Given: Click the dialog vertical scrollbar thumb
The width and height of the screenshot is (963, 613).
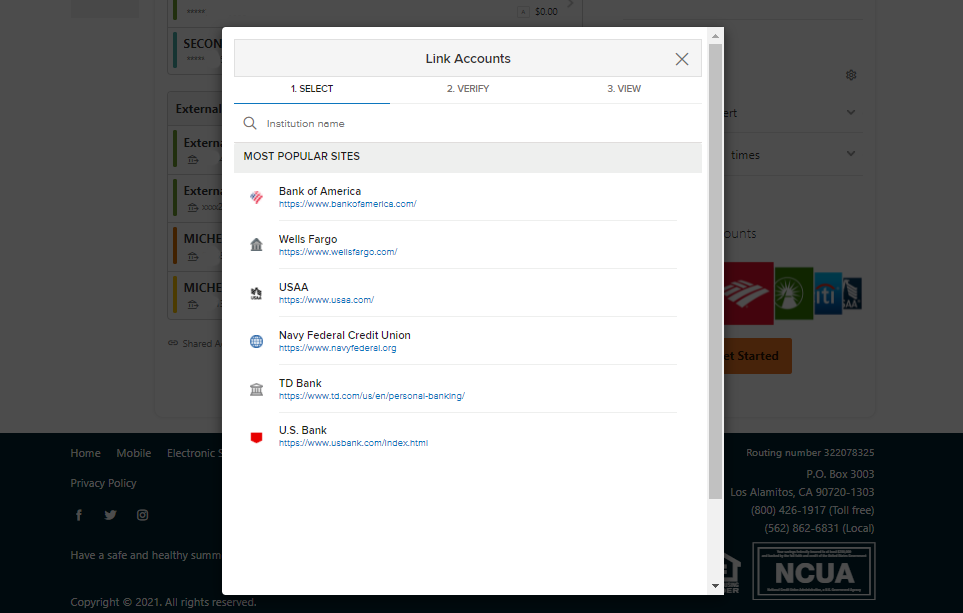Looking at the screenshot, I should coord(715,271).
